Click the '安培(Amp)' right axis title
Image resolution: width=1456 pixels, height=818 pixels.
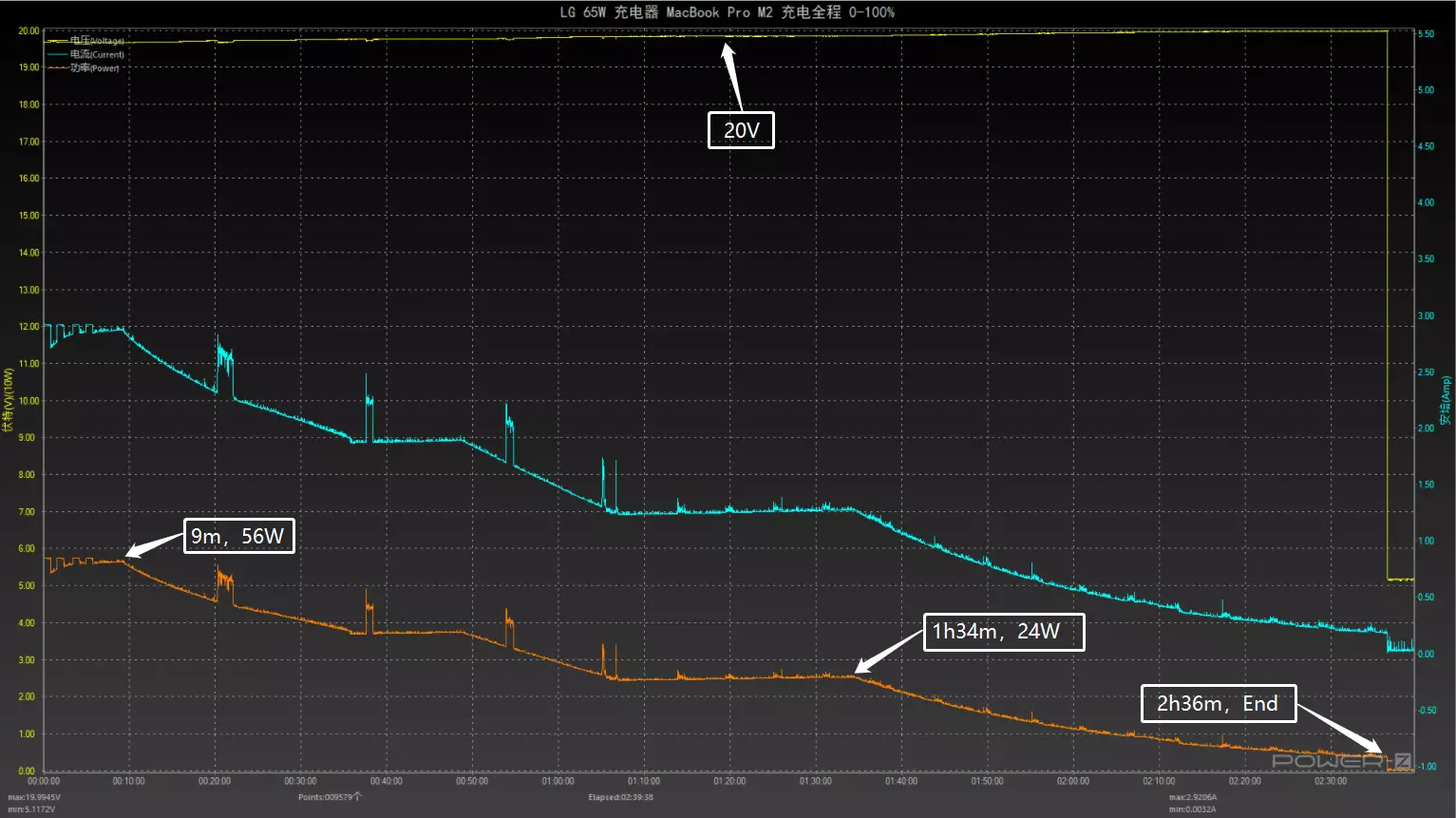(1446, 401)
